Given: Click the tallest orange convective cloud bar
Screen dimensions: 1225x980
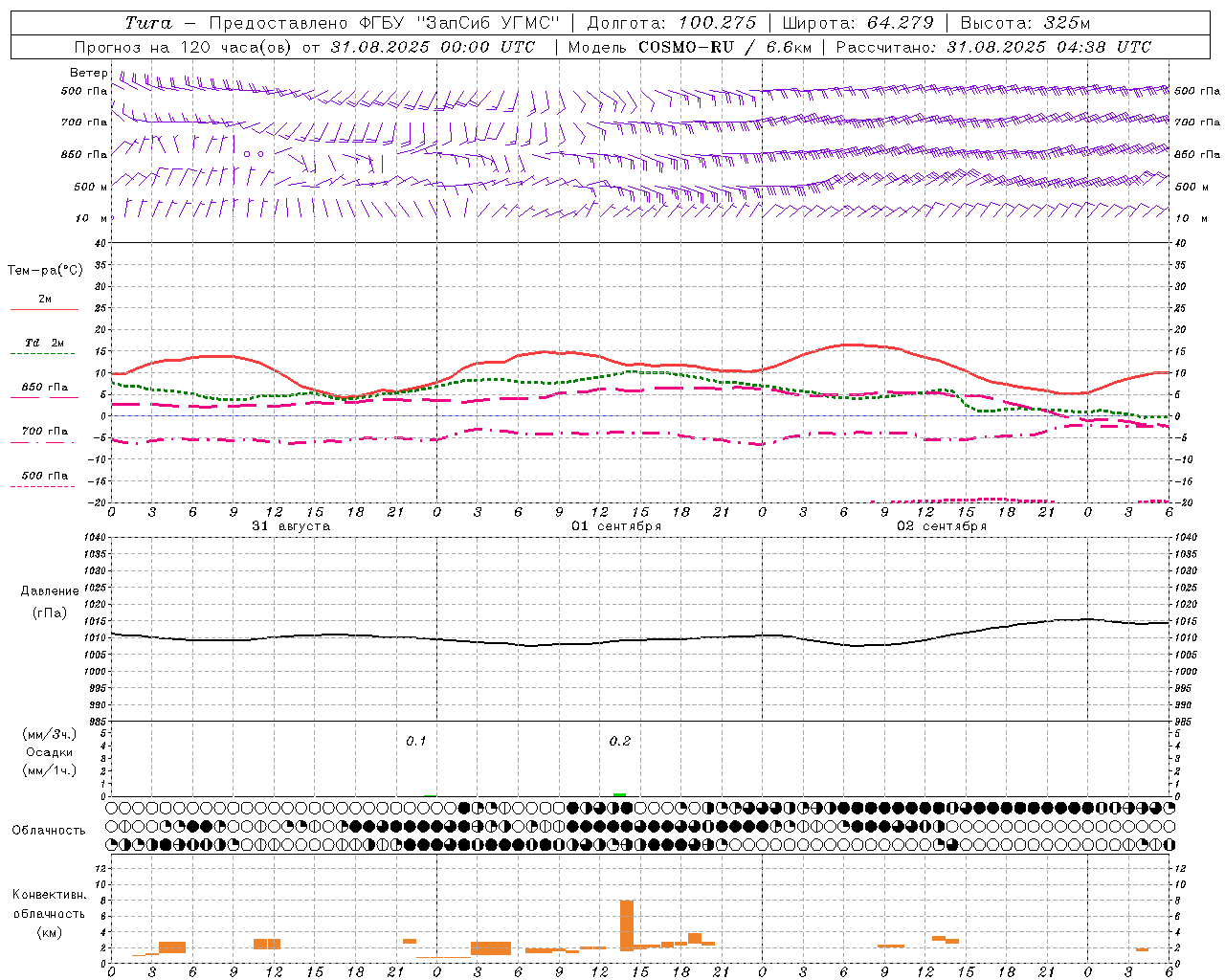Looking at the screenshot, I should (627, 925).
